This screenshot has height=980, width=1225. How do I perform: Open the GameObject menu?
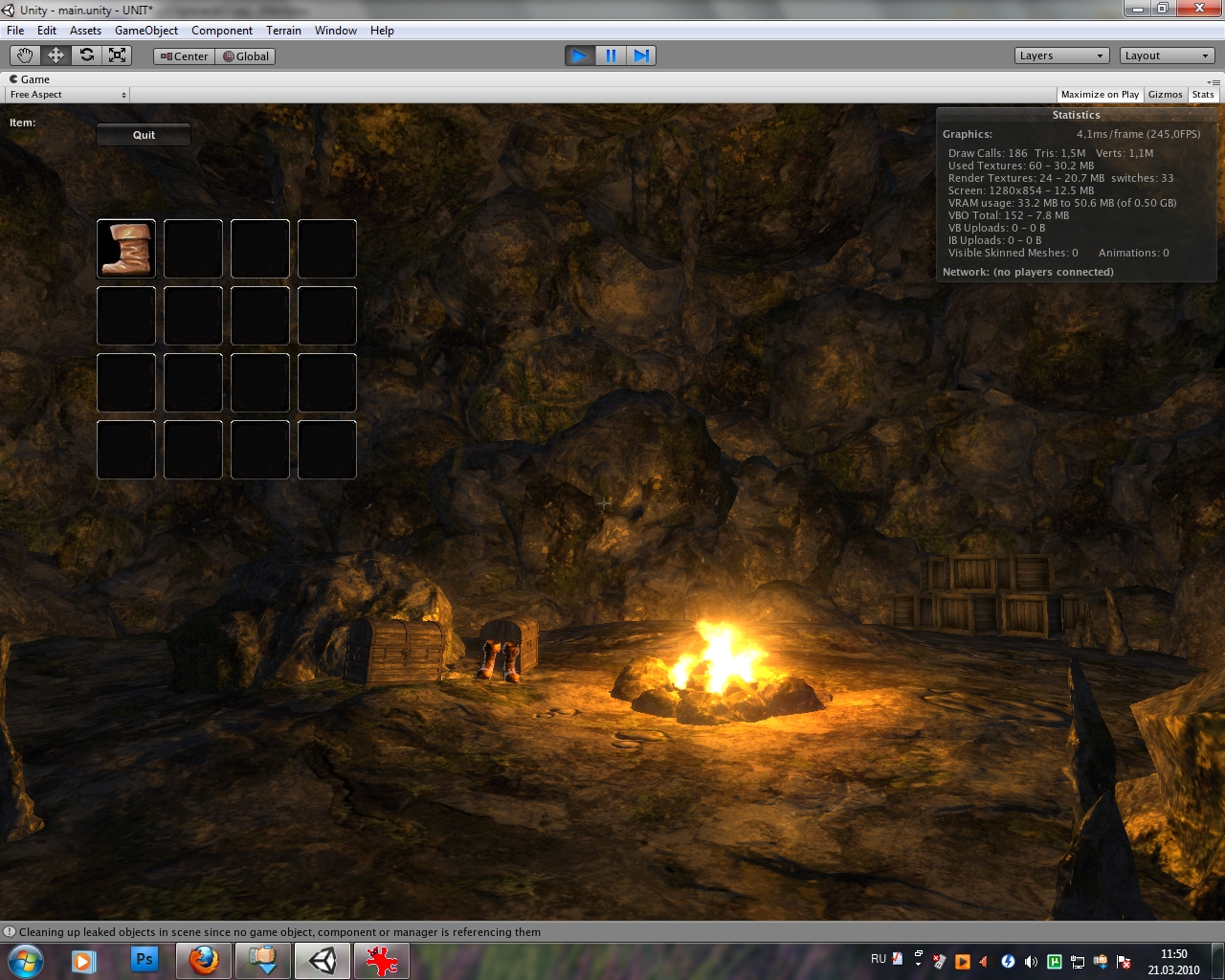pyautogui.click(x=145, y=31)
